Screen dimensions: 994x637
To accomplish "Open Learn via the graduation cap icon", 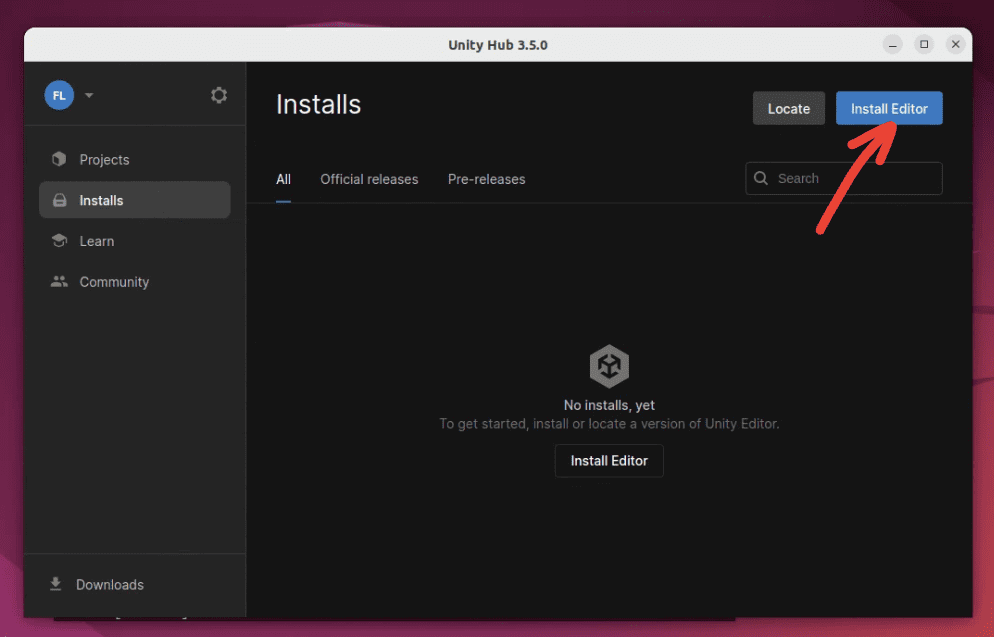I will click(59, 241).
